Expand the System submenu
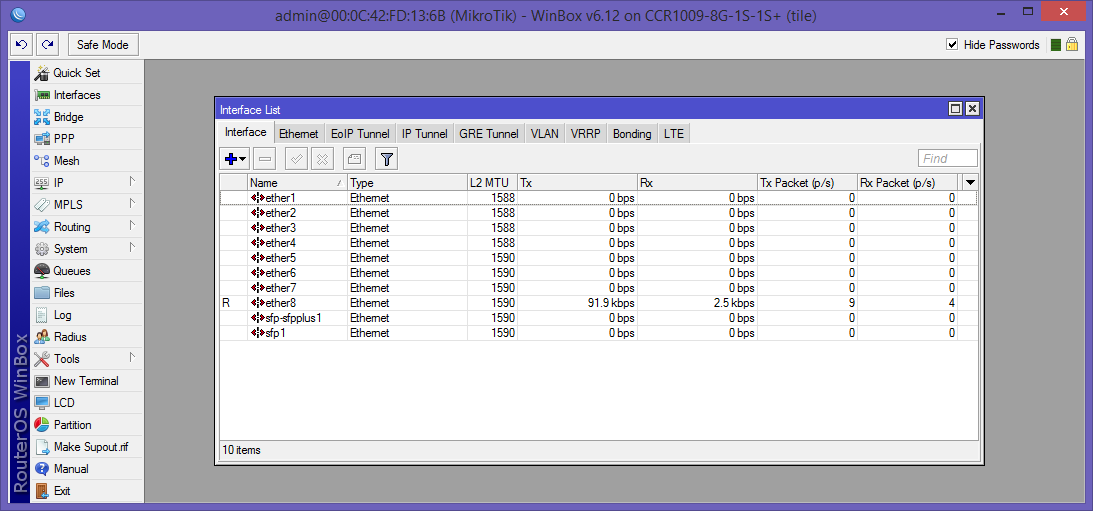Image resolution: width=1093 pixels, height=511 pixels. click(132, 248)
